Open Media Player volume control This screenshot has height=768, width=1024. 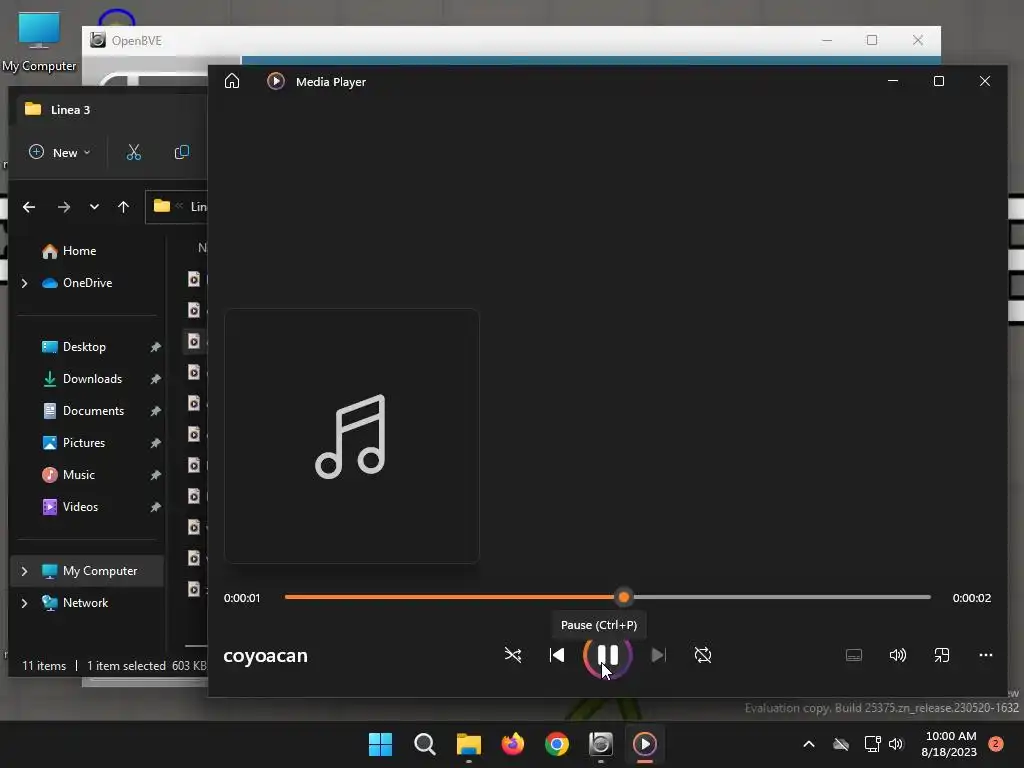(898, 655)
